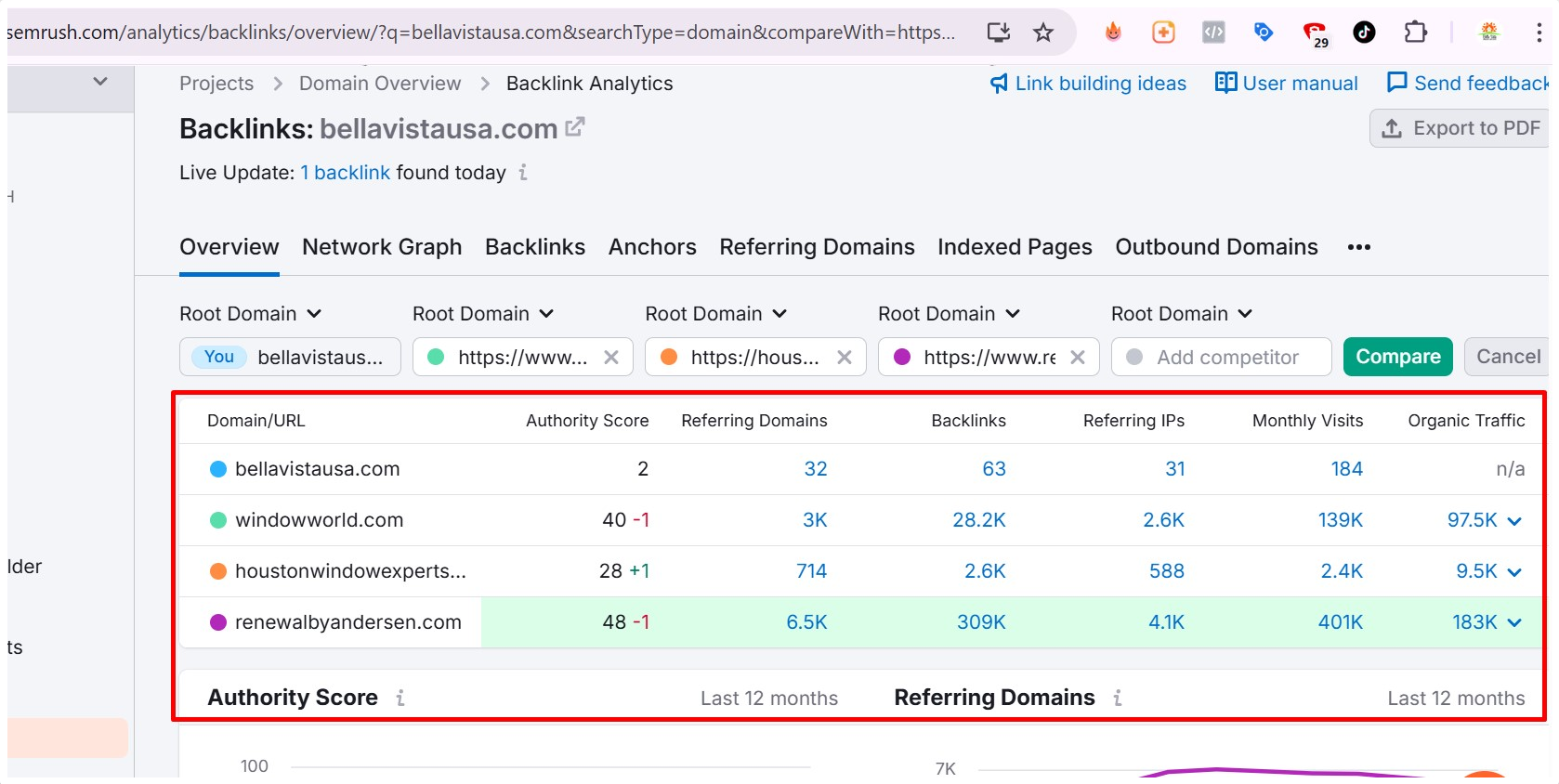The image size is (1559, 784).
Task: Click the Send feedback link
Action: 1468,84
